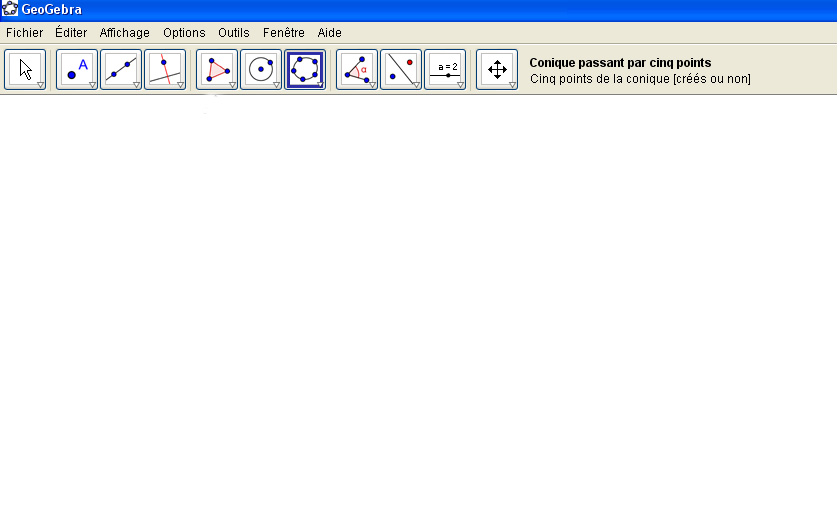Select the Move arrow tool
Image resolution: width=840 pixels, height=525 pixels.
click(x=25, y=69)
